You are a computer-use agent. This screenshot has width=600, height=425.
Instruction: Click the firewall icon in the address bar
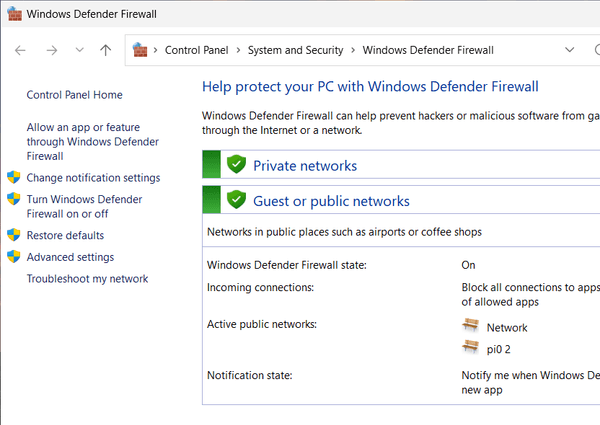coord(140,50)
